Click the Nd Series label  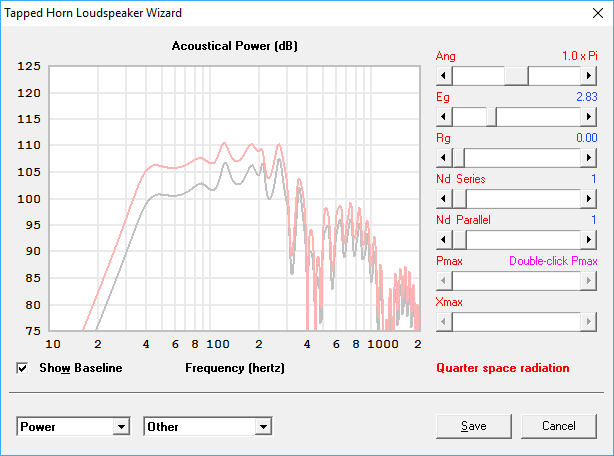(460, 179)
